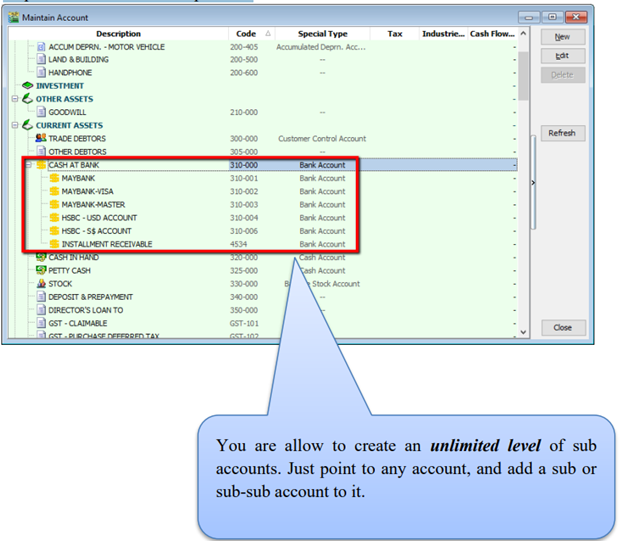
Task: Toggle the side panel splitter arrow
Action: (x=532, y=183)
